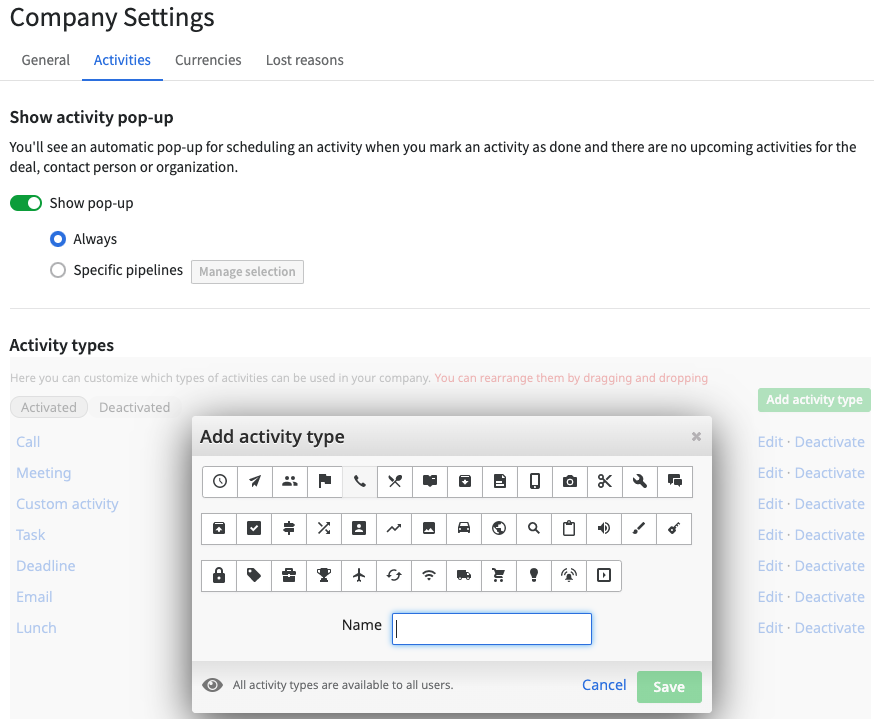The height and width of the screenshot is (719, 874).
Task: Open the Manage selection dialog
Action: tap(247, 271)
